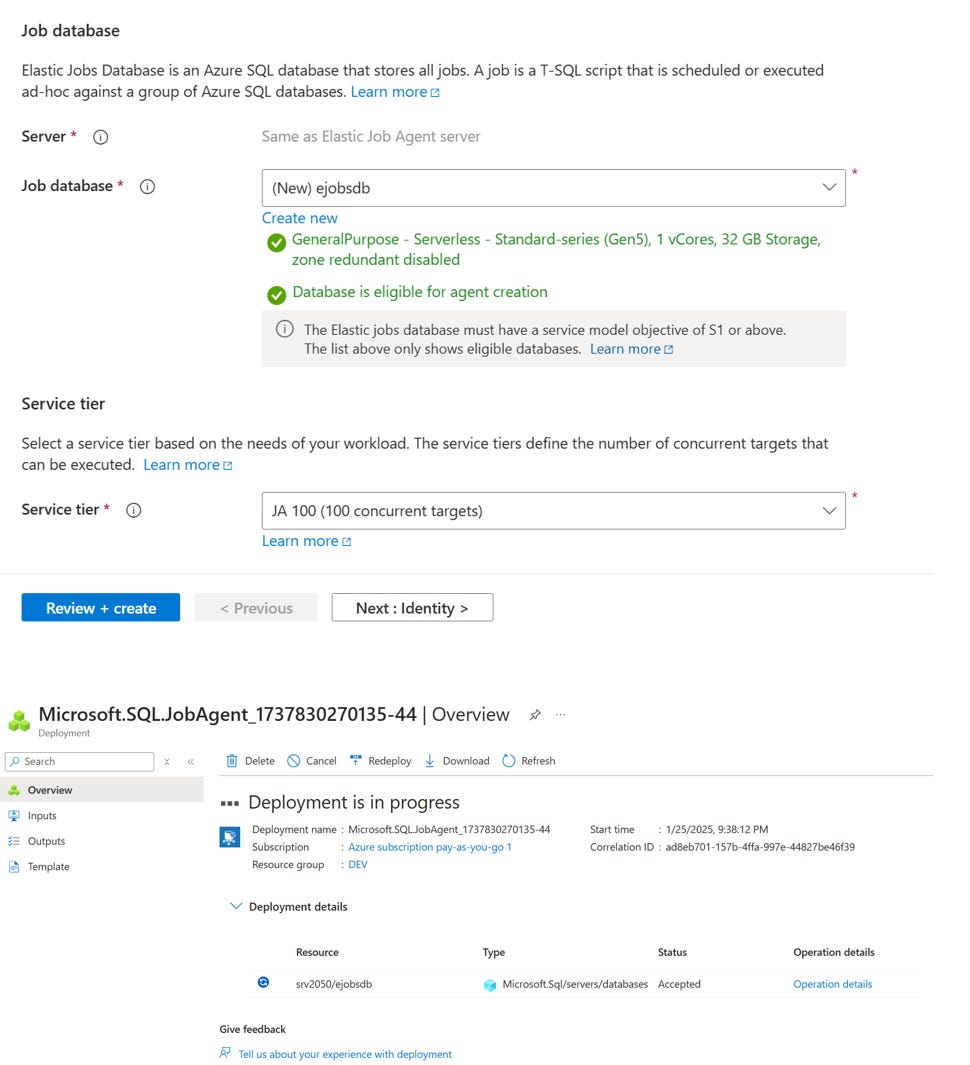Click the Search input field
Viewport: 970px width, 1065px height.
tap(79, 761)
